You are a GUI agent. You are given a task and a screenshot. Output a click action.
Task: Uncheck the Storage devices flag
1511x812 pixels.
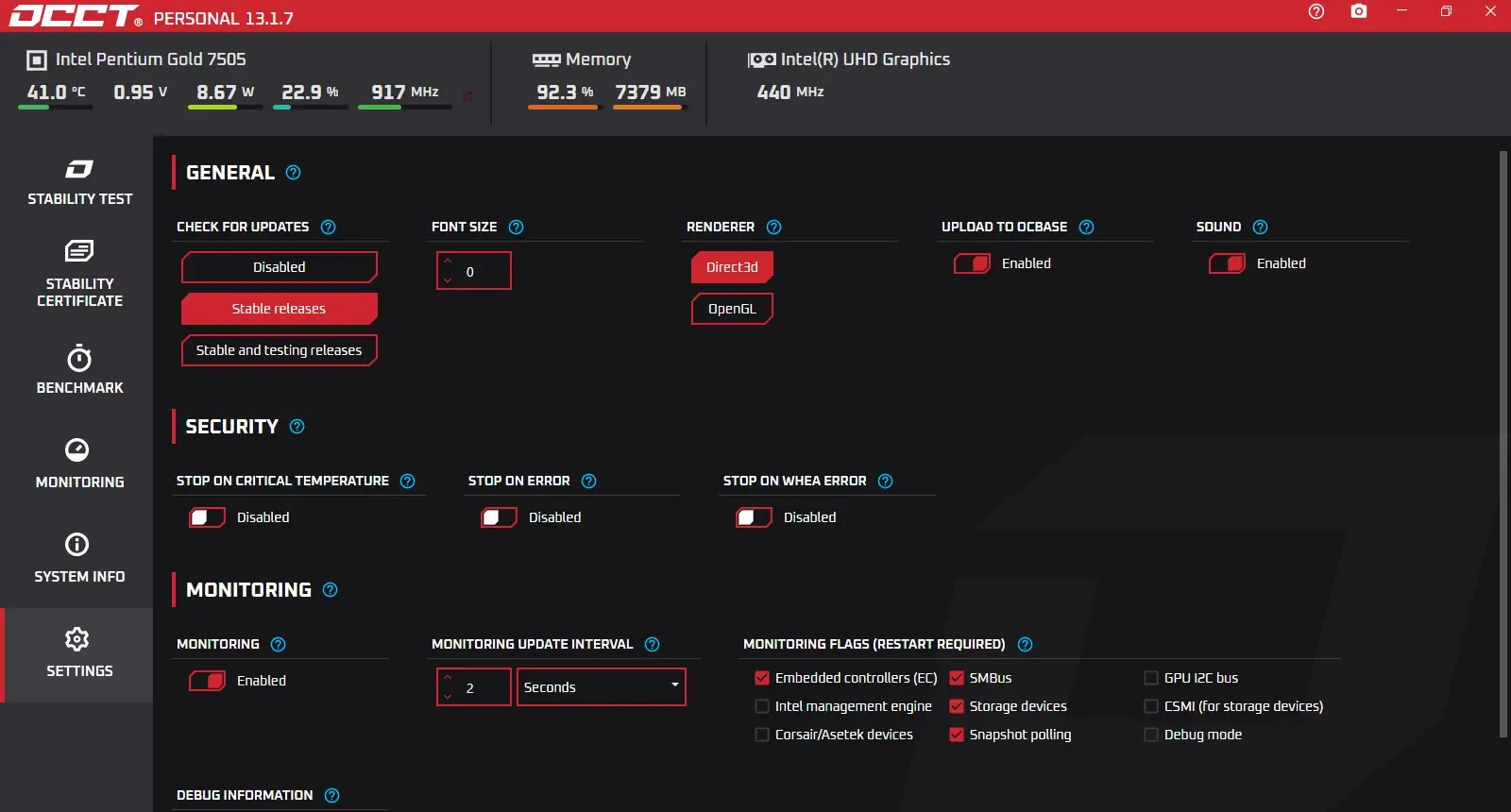(957, 707)
